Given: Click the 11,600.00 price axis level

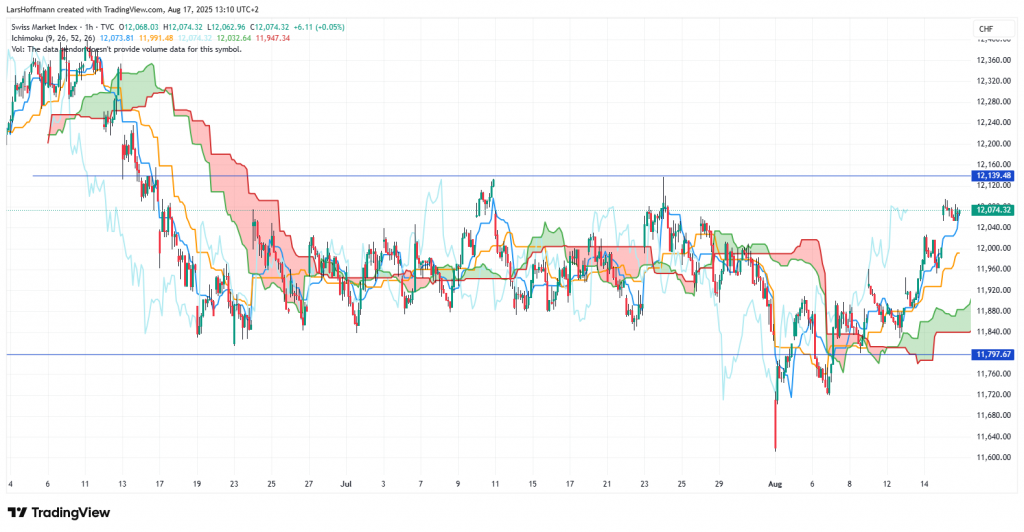Looking at the screenshot, I should coord(994,457).
